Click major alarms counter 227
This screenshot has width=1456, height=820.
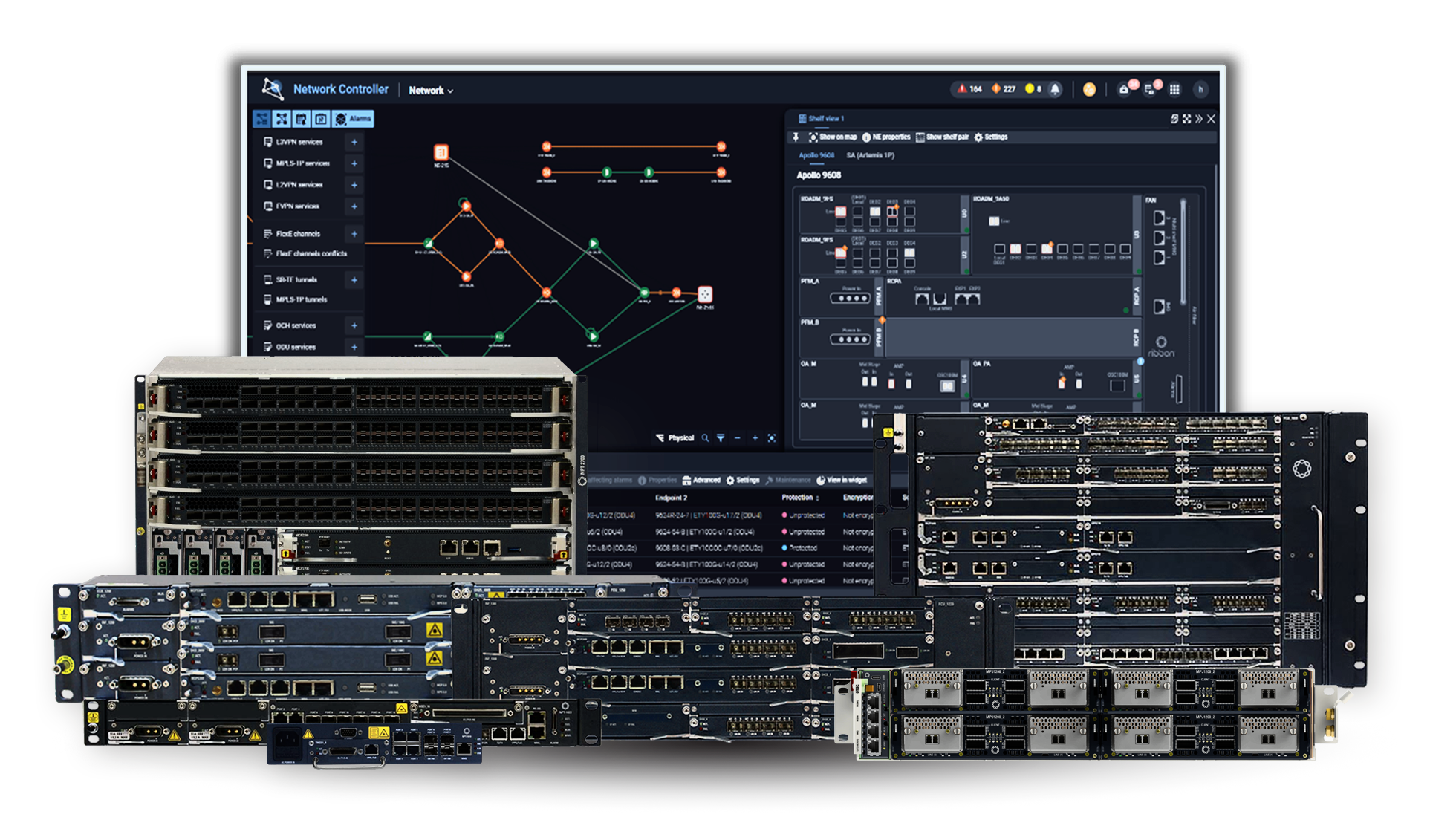click(1003, 89)
